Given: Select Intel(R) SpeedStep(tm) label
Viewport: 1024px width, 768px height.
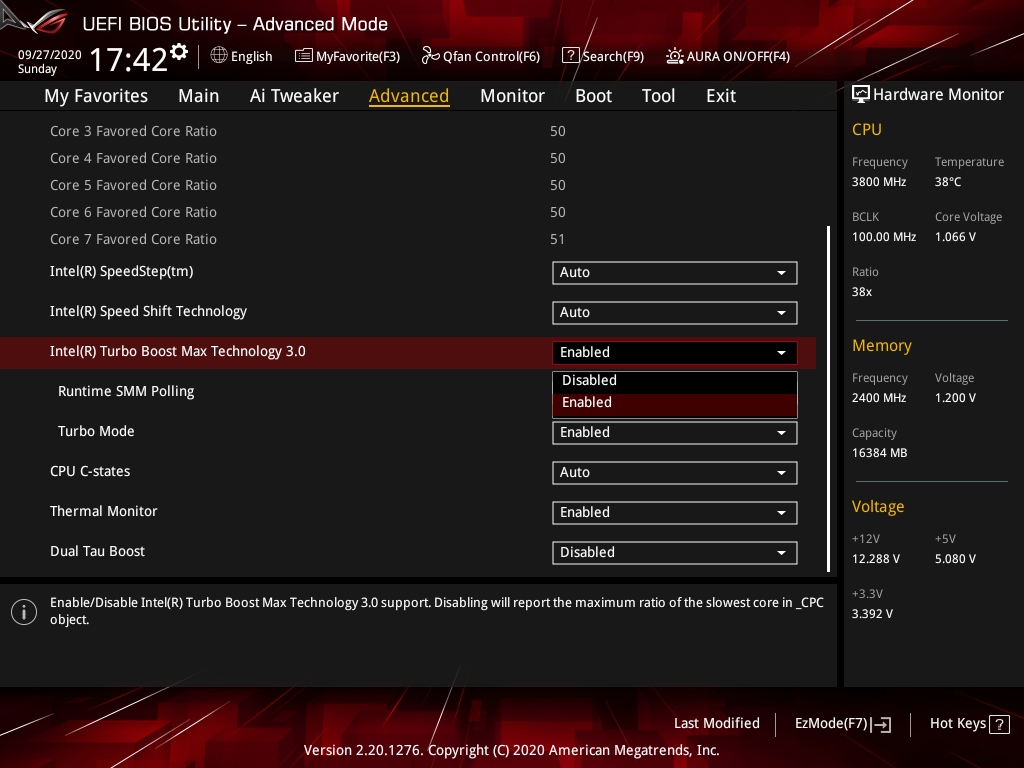Looking at the screenshot, I should click(x=121, y=271).
